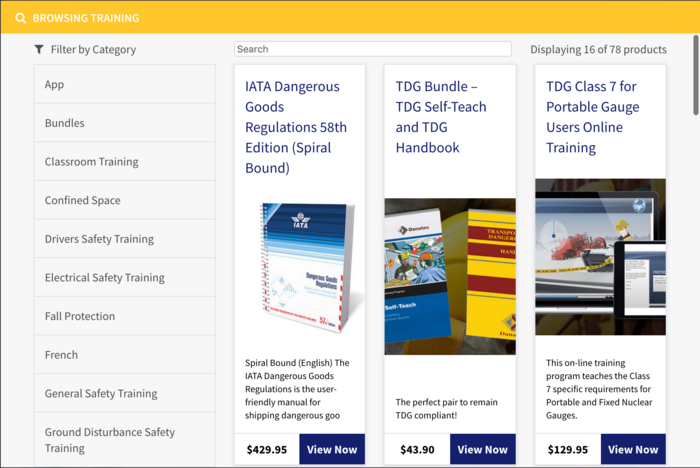Open TDG Class 7 Portable Gauge title
This screenshot has height=468, width=700.
pyautogui.click(x=592, y=117)
